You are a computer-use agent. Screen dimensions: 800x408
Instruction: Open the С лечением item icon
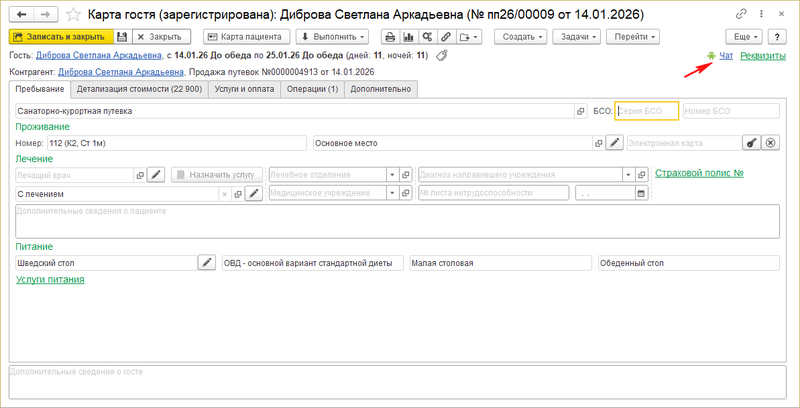(237, 194)
